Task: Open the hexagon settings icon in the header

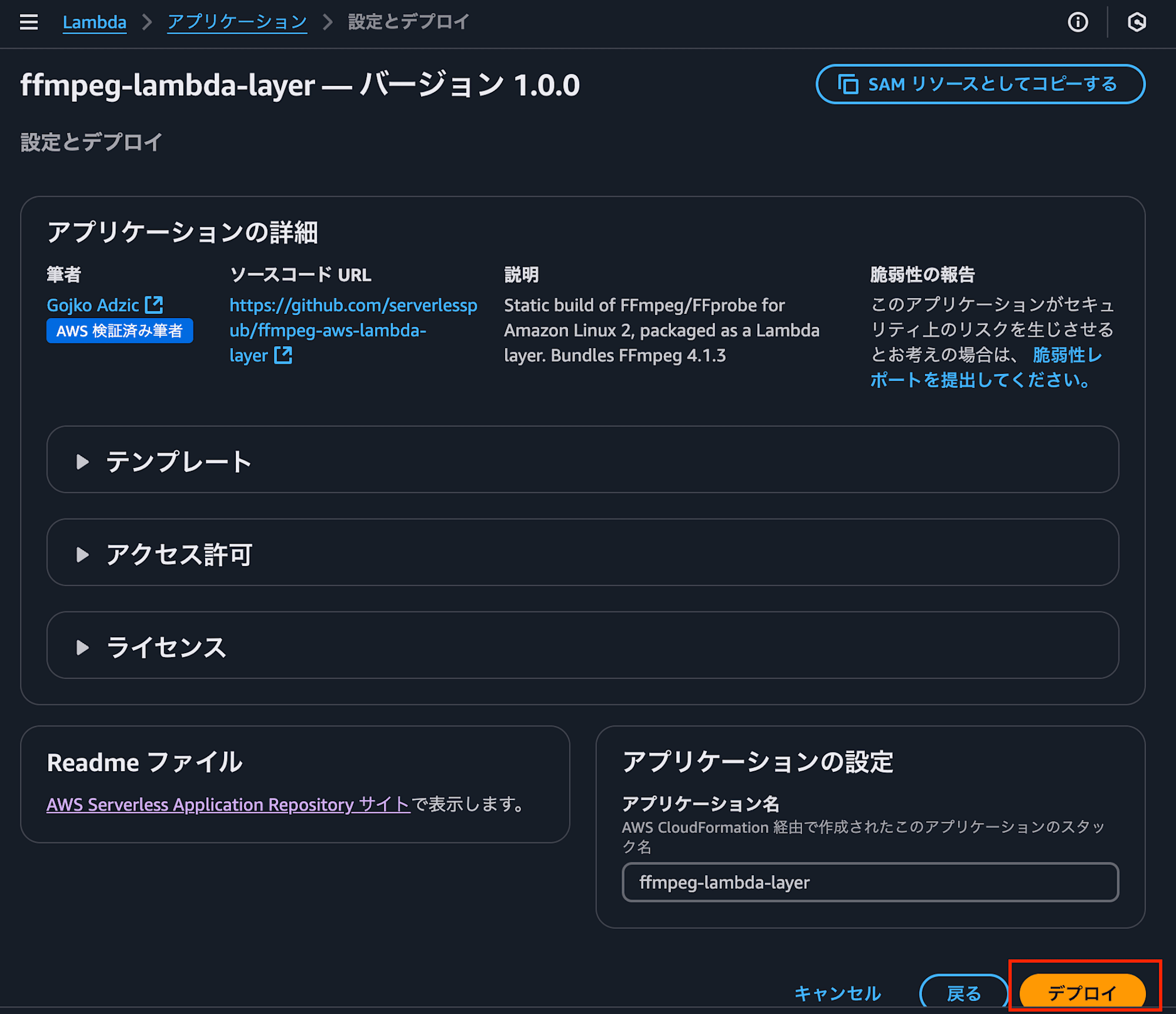Action: click(x=1137, y=22)
